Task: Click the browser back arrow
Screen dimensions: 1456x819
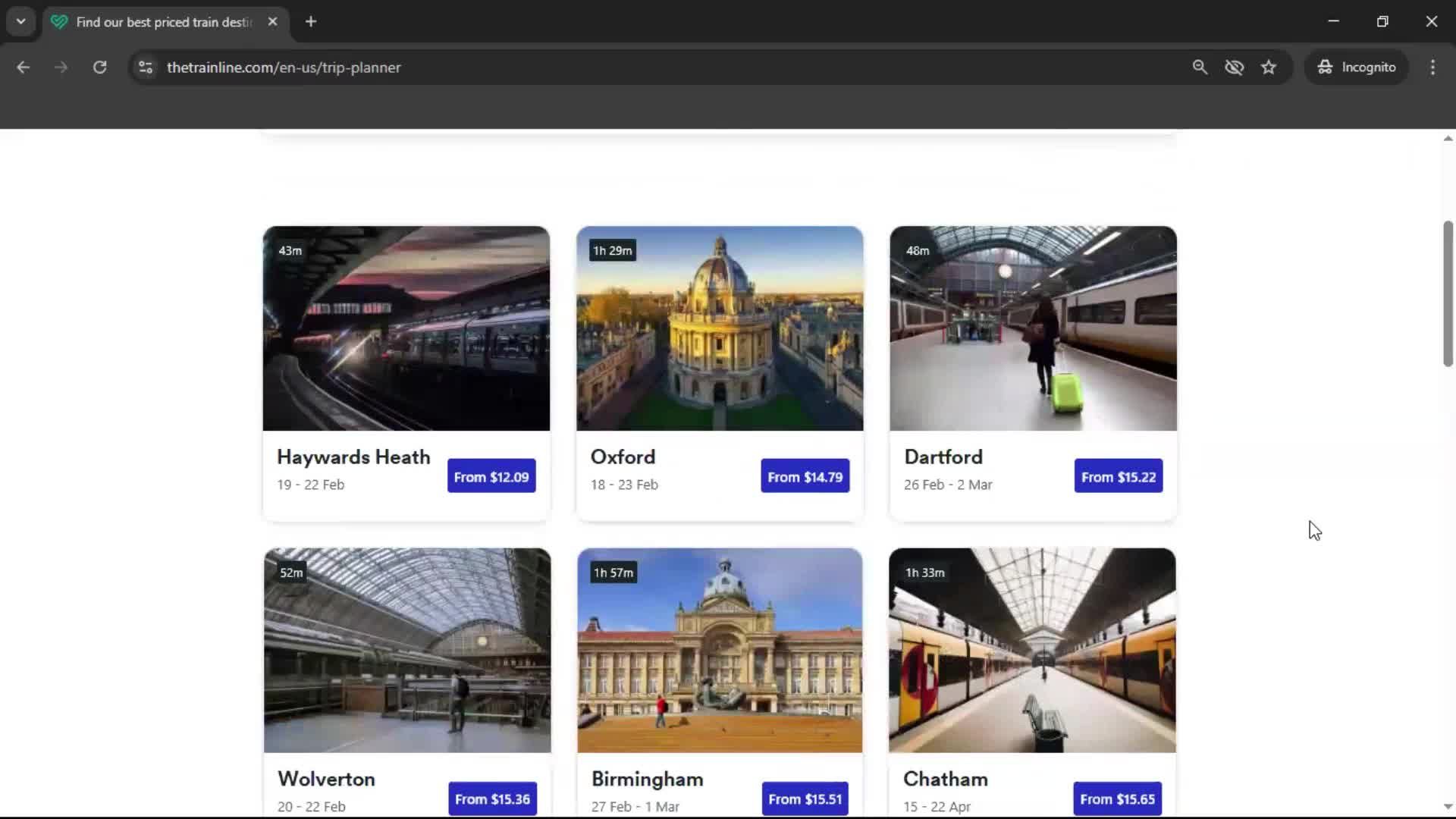Action: [x=23, y=67]
